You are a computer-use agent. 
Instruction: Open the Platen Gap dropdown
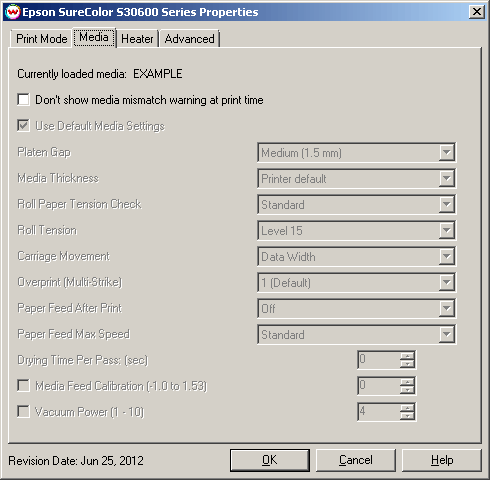356,153
